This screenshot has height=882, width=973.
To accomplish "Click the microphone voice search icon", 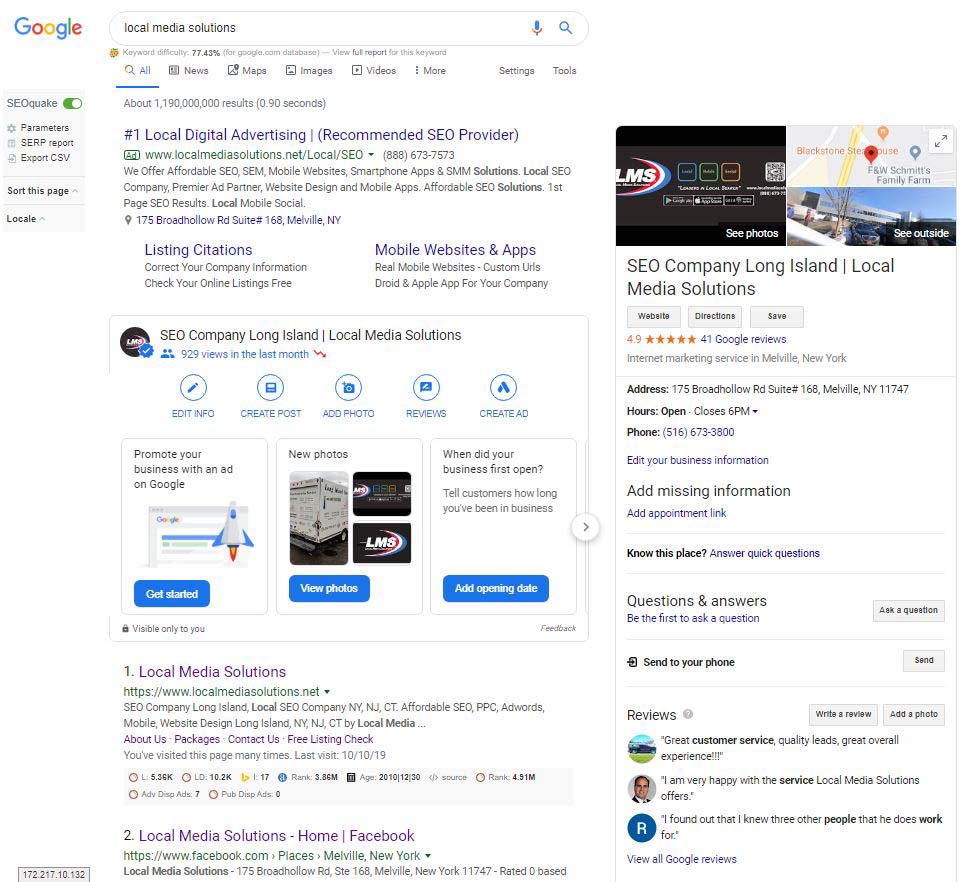I will click(x=537, y=28).
